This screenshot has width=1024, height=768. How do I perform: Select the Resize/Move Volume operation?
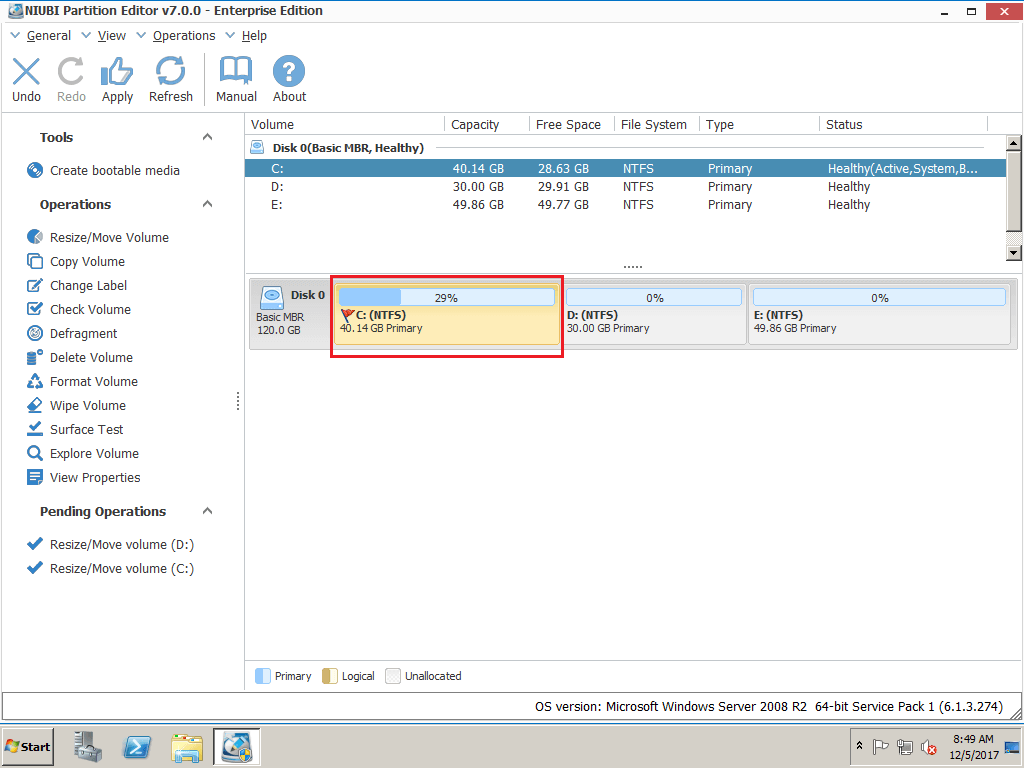[x=109, y=238]
